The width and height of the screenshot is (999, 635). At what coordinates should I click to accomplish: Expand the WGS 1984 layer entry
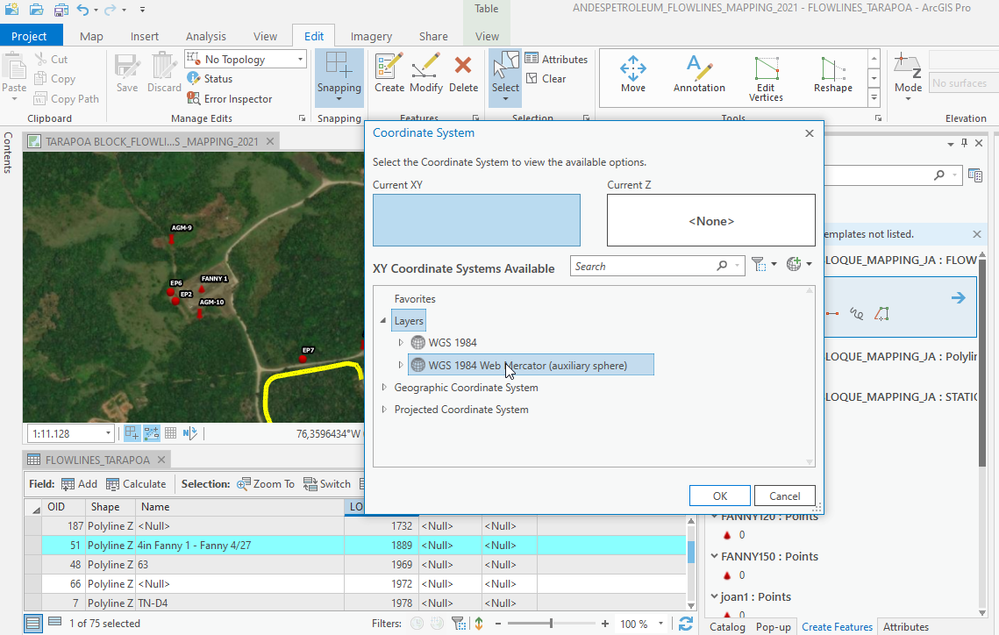(x=401, y=343)
